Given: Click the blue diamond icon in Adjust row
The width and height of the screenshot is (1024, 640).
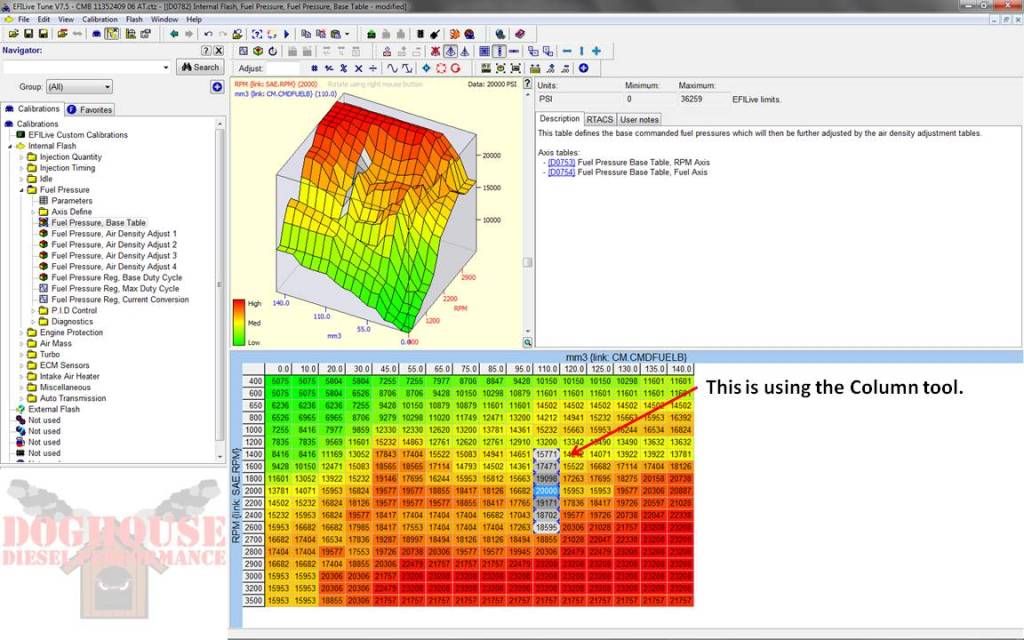Looking at the screenshot, I should click(426, 68).
